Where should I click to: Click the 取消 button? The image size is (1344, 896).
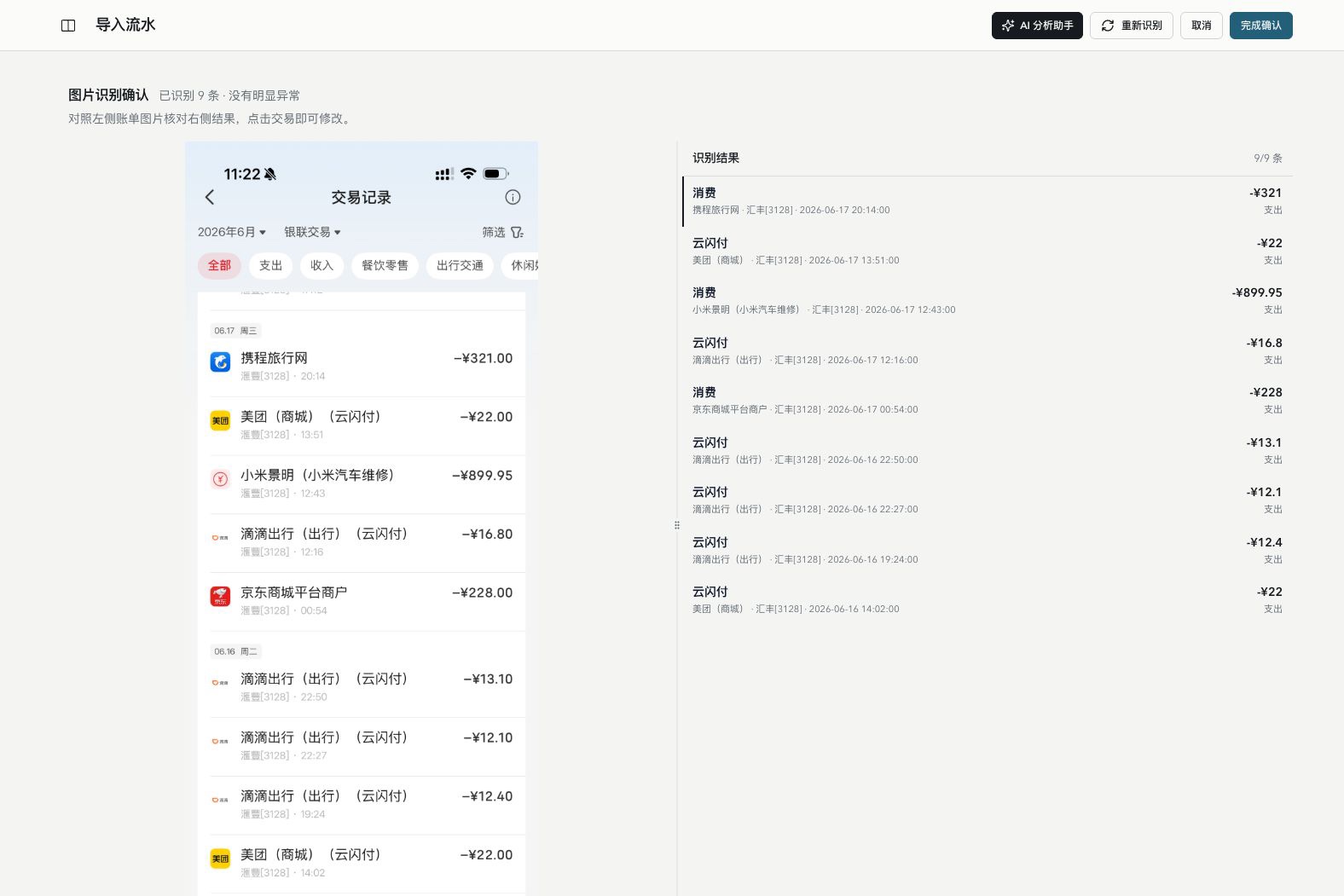coord(1202,26)
